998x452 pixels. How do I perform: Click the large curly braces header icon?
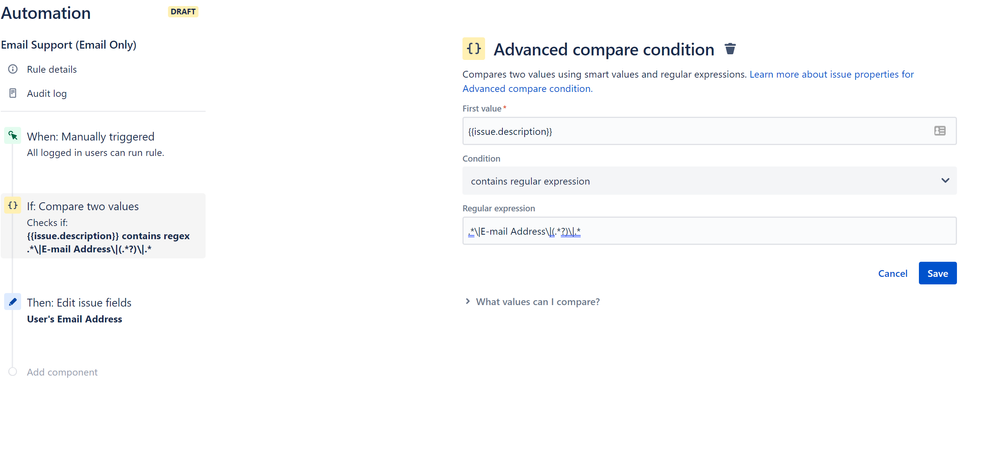(474, 49)
